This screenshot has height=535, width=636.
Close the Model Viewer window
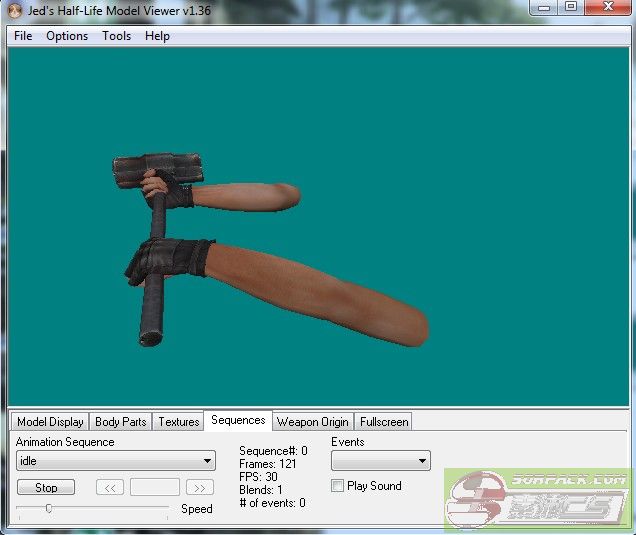click(608, 7)
